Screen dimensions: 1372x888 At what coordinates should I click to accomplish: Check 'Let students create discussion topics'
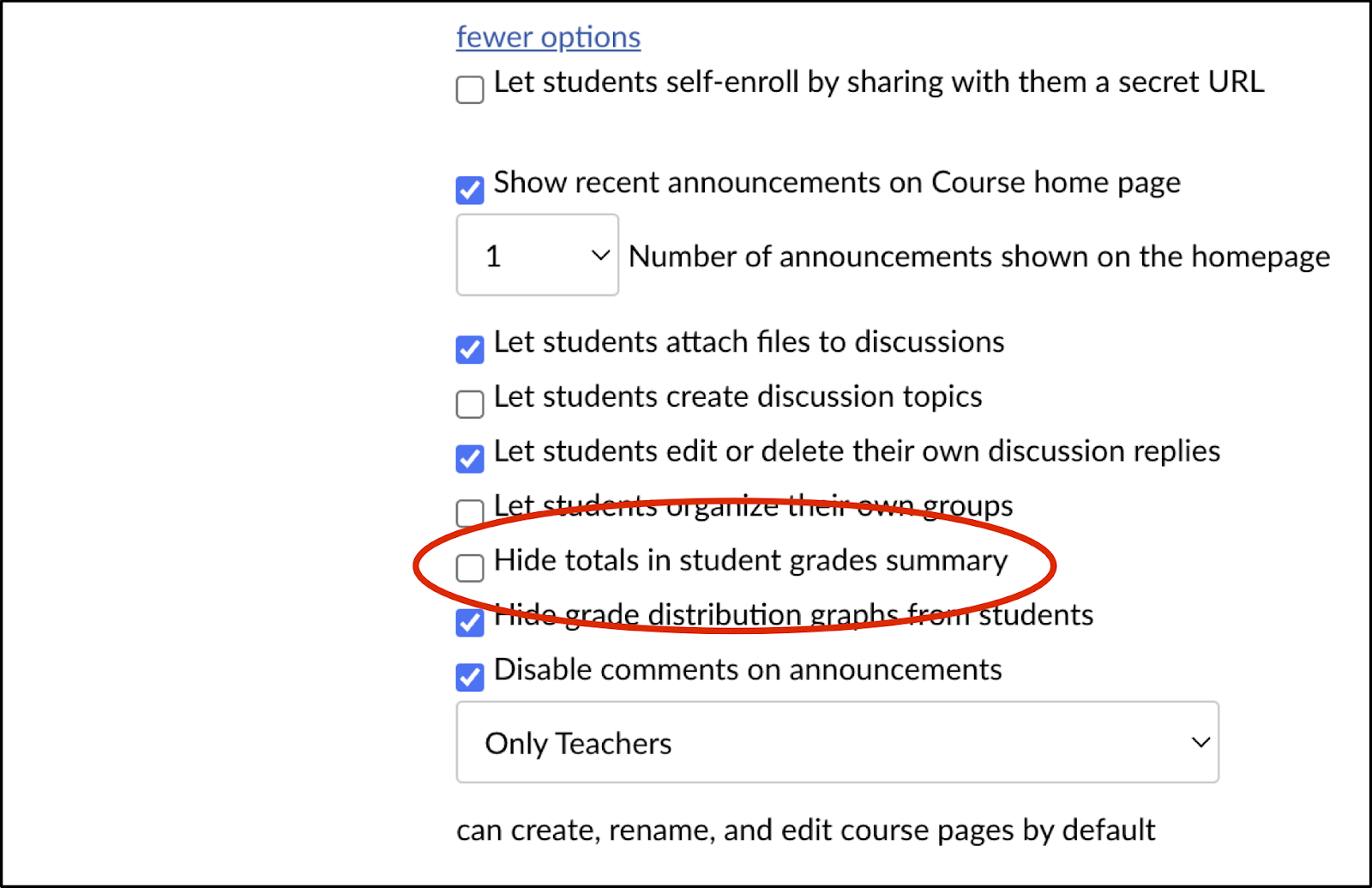[x=469, y=404]
